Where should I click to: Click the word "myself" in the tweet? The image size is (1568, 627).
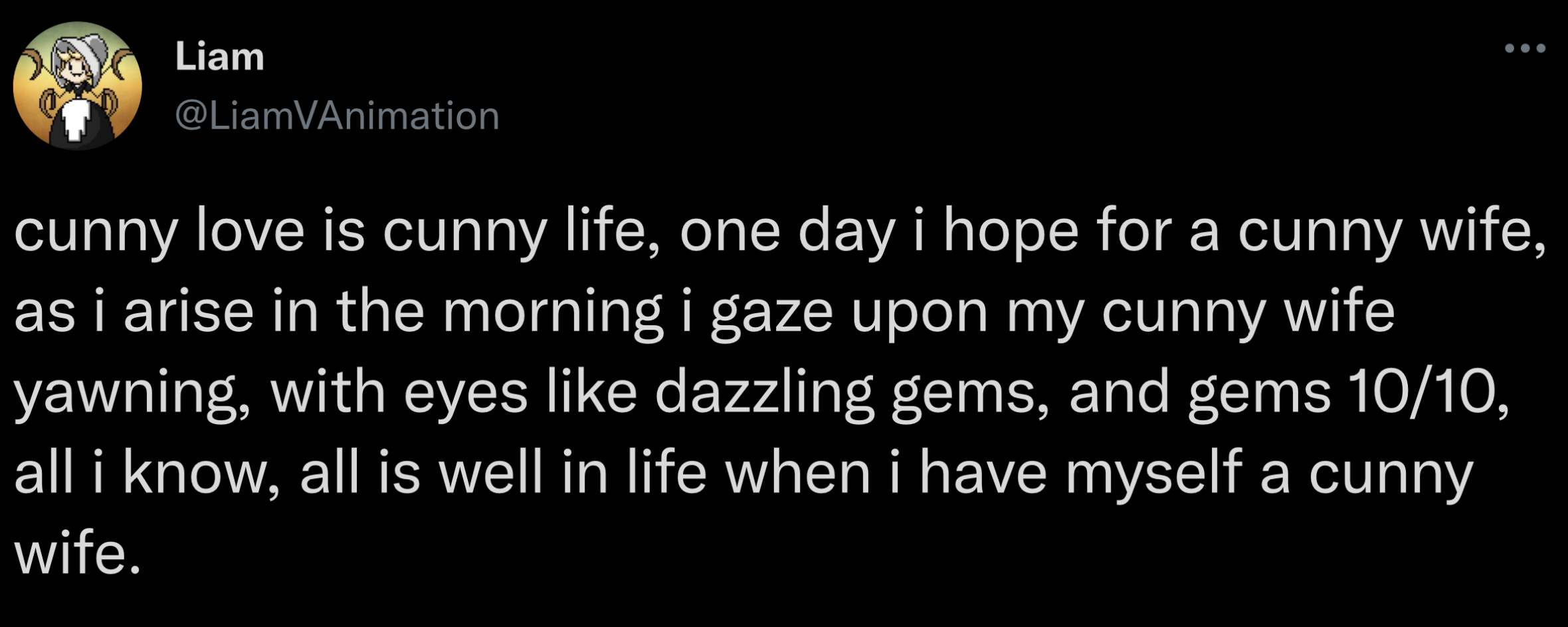tap(1154, 475)
